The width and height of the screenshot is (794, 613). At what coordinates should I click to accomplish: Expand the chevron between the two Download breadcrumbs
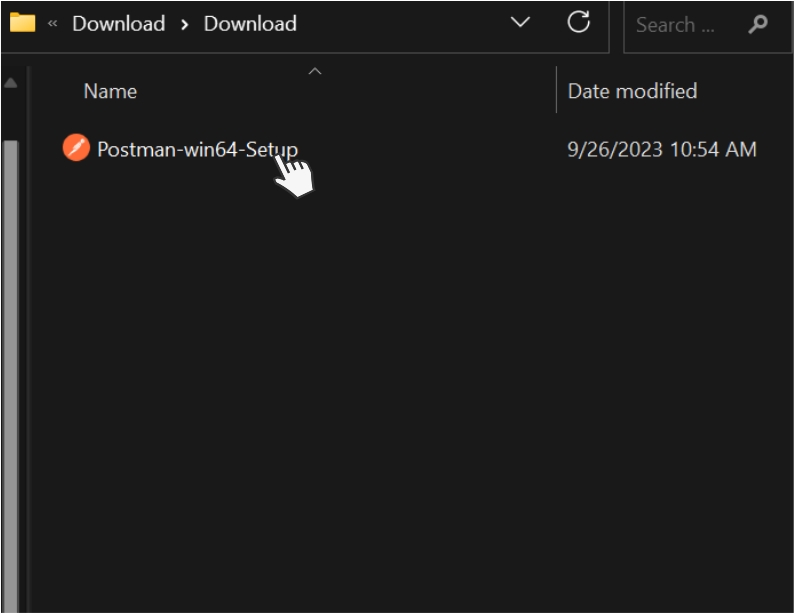(x=184, y=24)
